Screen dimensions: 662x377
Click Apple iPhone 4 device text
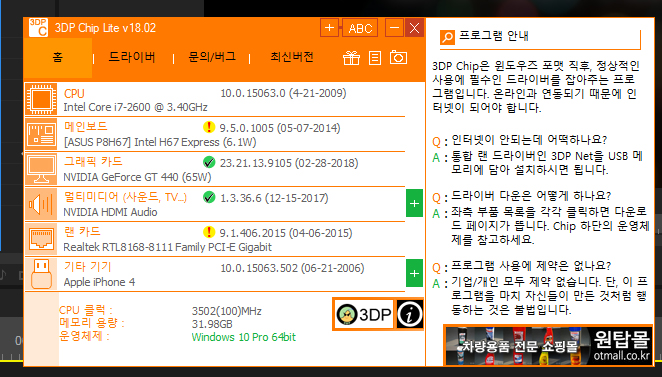point(99,282)
